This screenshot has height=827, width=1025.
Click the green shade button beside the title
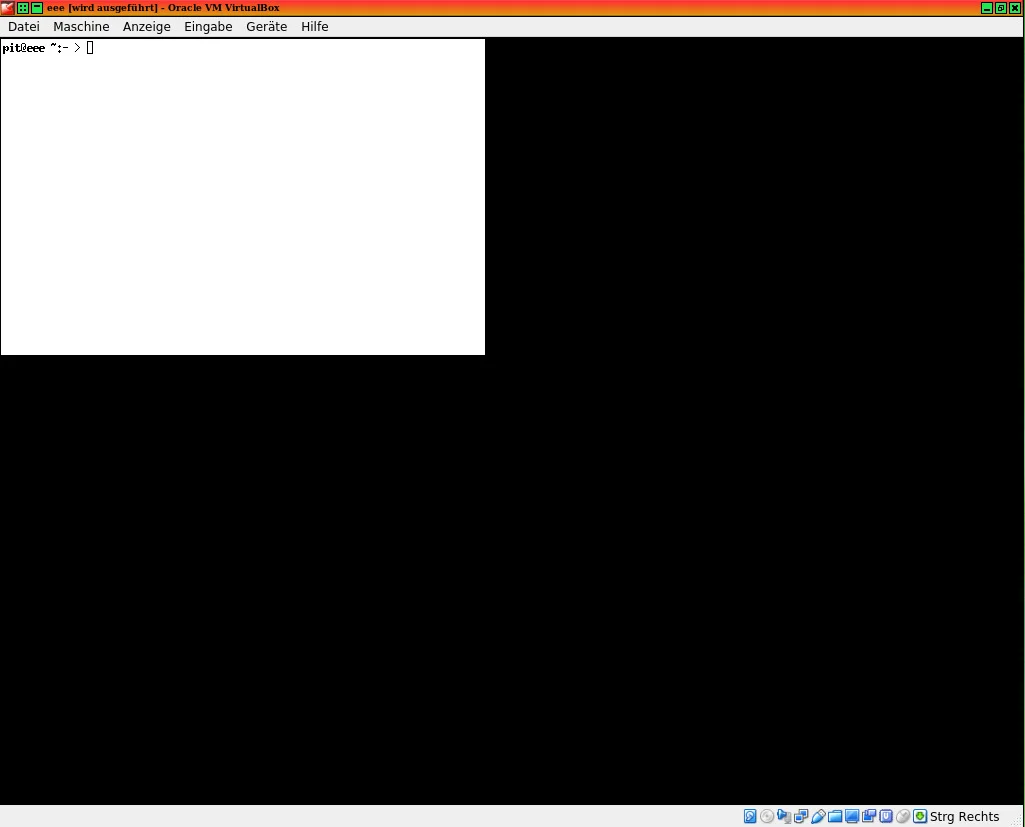[37, 8]
